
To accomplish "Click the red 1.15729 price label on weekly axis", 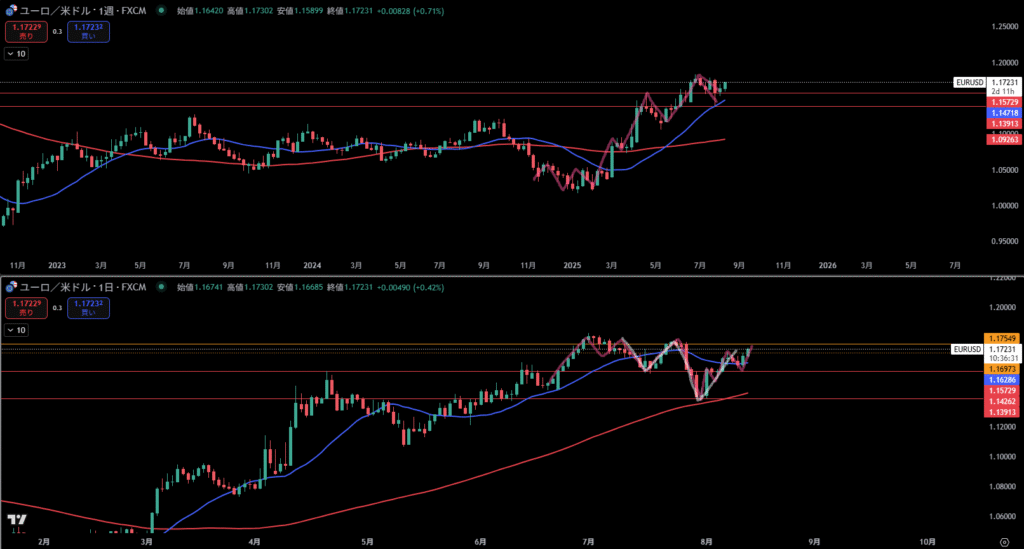I will pos(1004,102).
